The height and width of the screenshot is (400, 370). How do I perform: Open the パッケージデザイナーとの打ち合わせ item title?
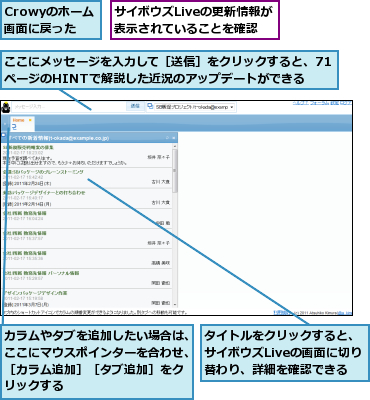point(44,193)
